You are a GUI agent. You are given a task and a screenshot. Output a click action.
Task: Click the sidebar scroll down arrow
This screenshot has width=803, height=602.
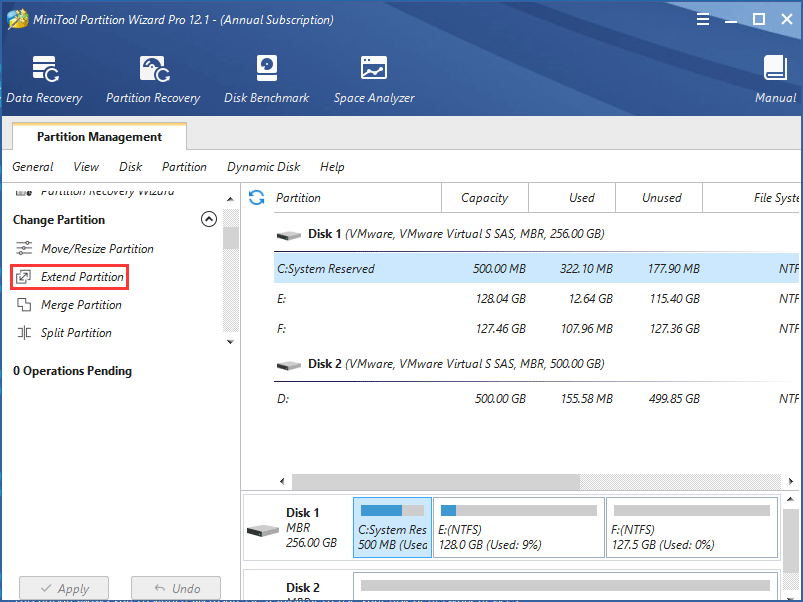click(x=230, y=341)
